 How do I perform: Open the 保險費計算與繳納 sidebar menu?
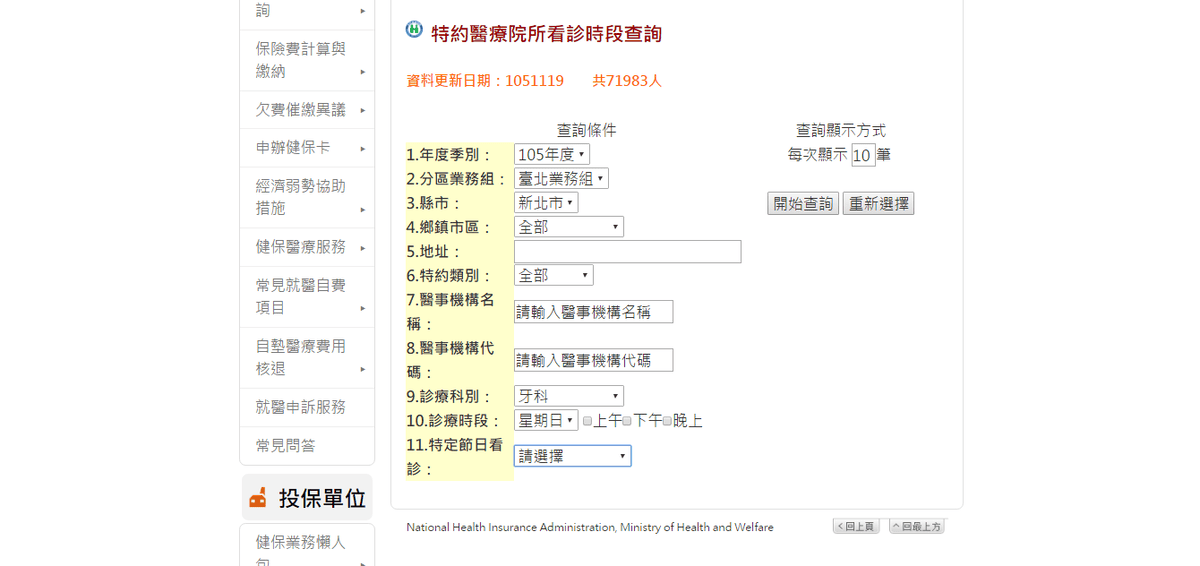point(307,60)
